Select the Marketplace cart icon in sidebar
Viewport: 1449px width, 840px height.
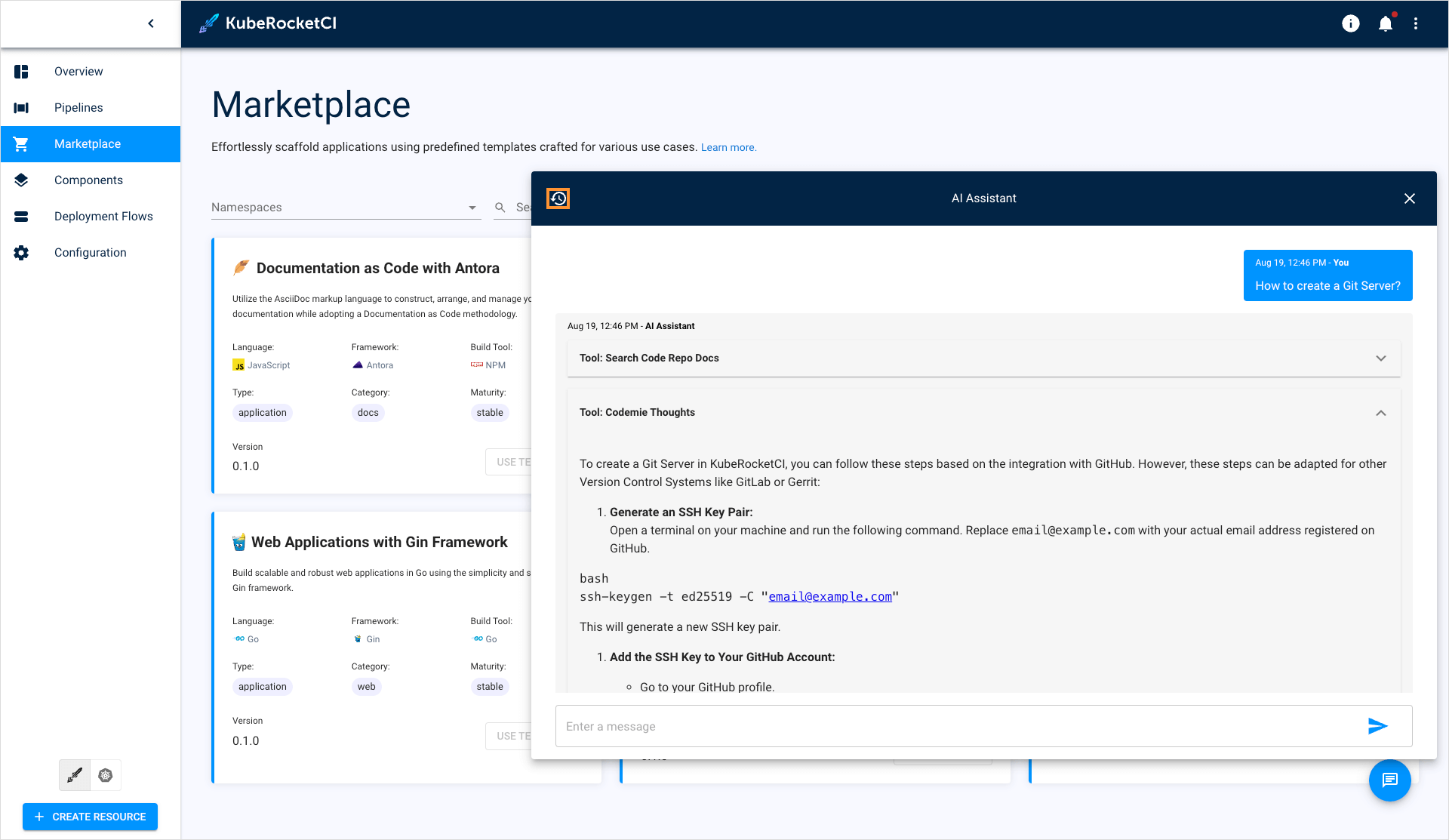[x=22, y=144]
